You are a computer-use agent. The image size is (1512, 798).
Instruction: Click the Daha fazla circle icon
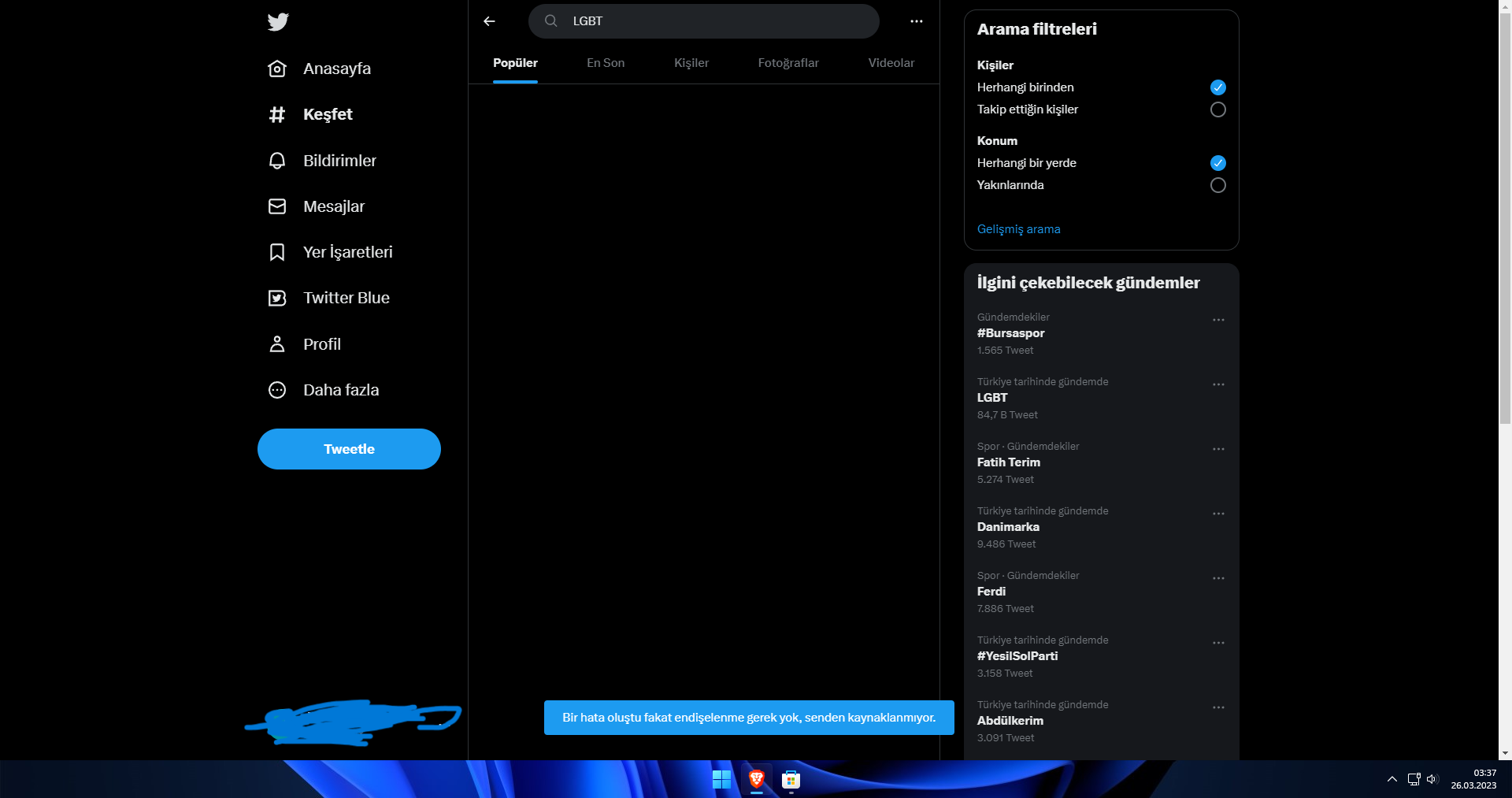tap(277, 390)
